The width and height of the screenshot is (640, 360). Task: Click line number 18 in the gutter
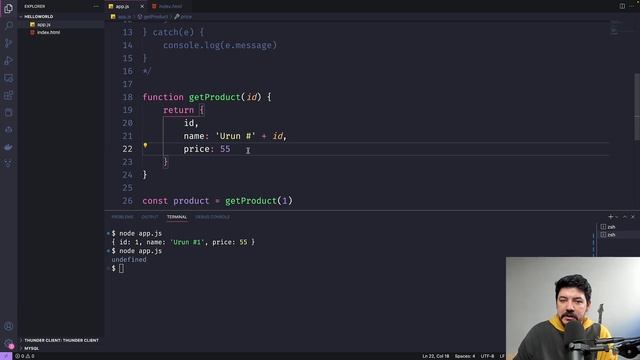[x=128, y=97]
